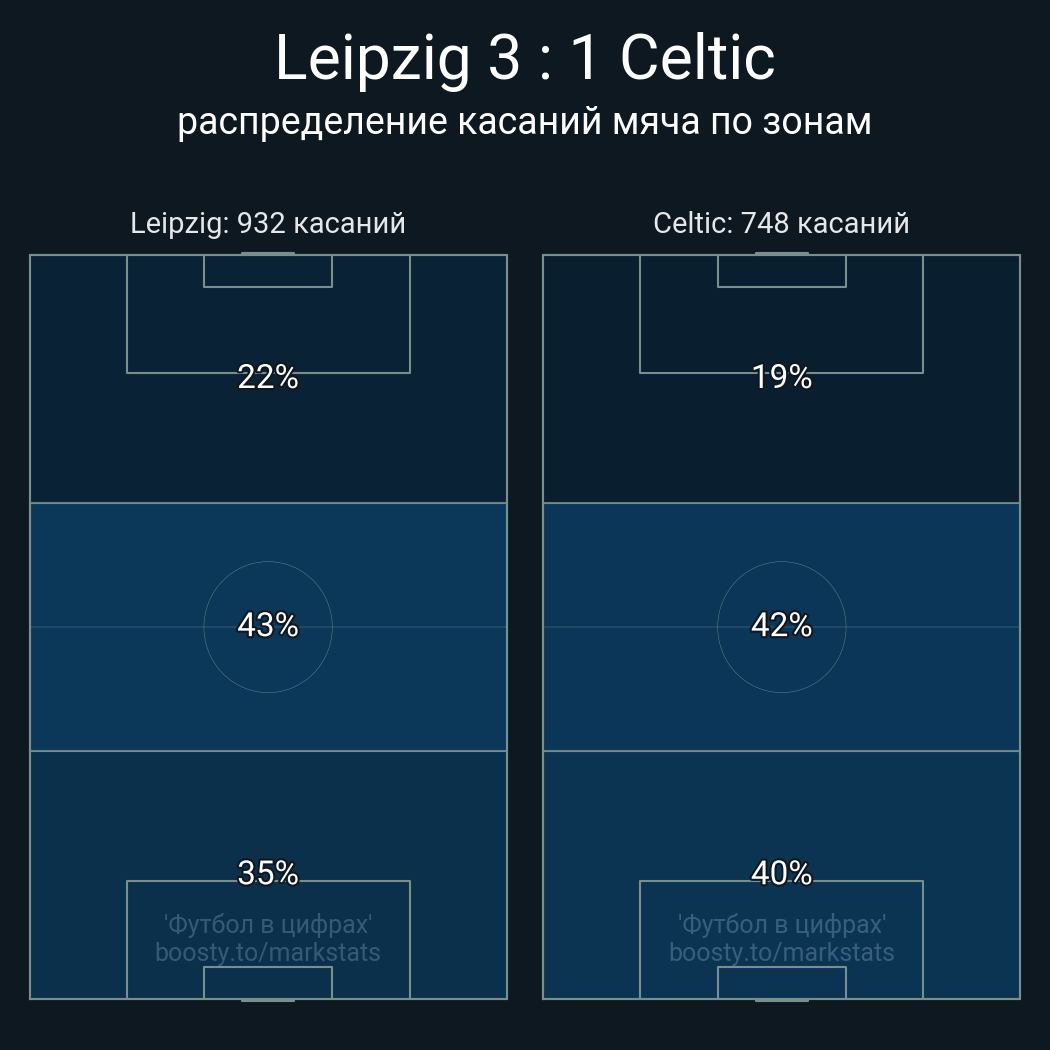The height and width of the screenshot is (1050, 1050).
Task: Click the bottom six-yard box on Leipzig pitch
Action: pyautogui.click(x=268, y=983)
